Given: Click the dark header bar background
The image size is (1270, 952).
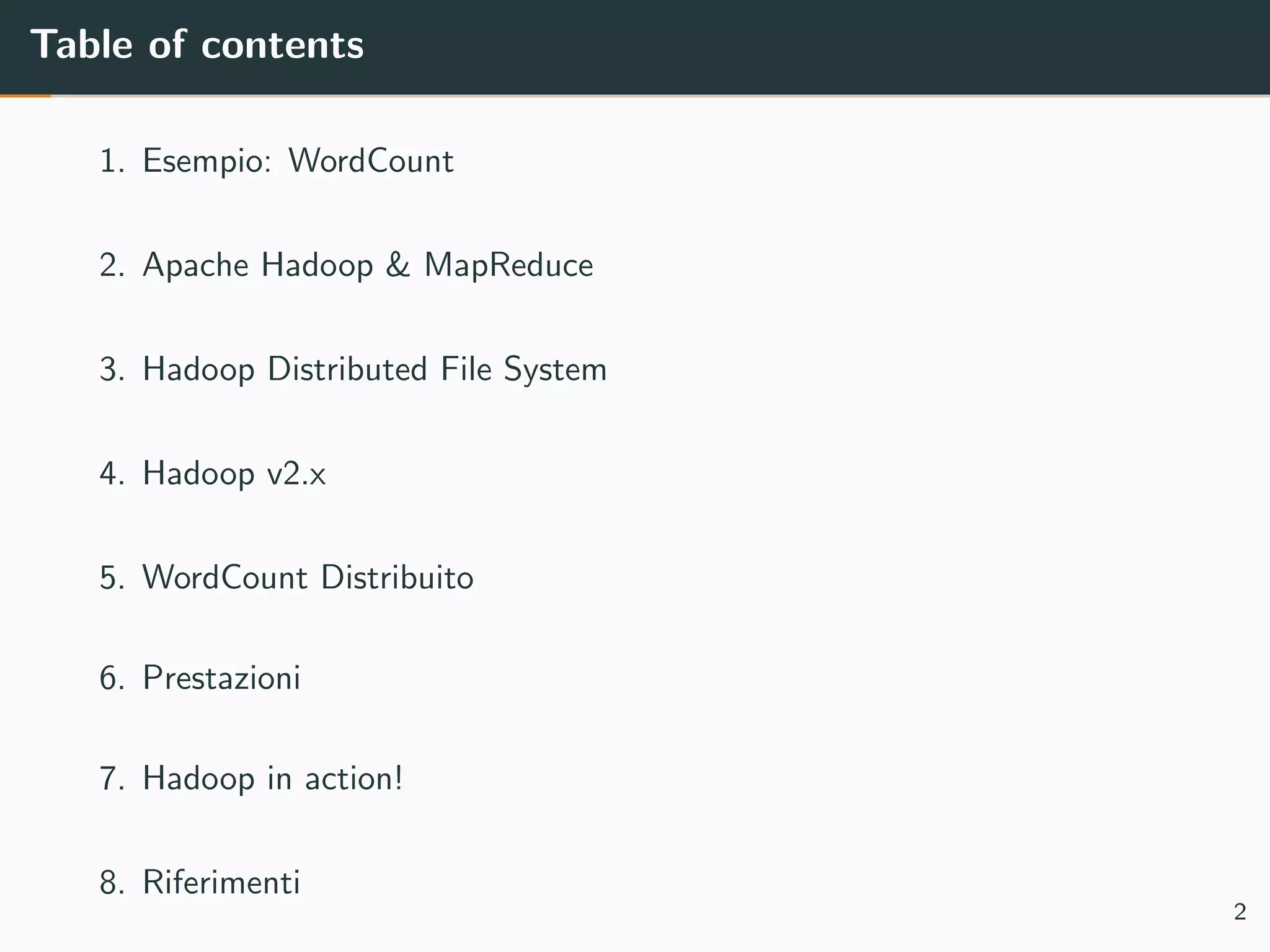Looking at the screenshot, I should pyautogui.click(x=806, y=46).
